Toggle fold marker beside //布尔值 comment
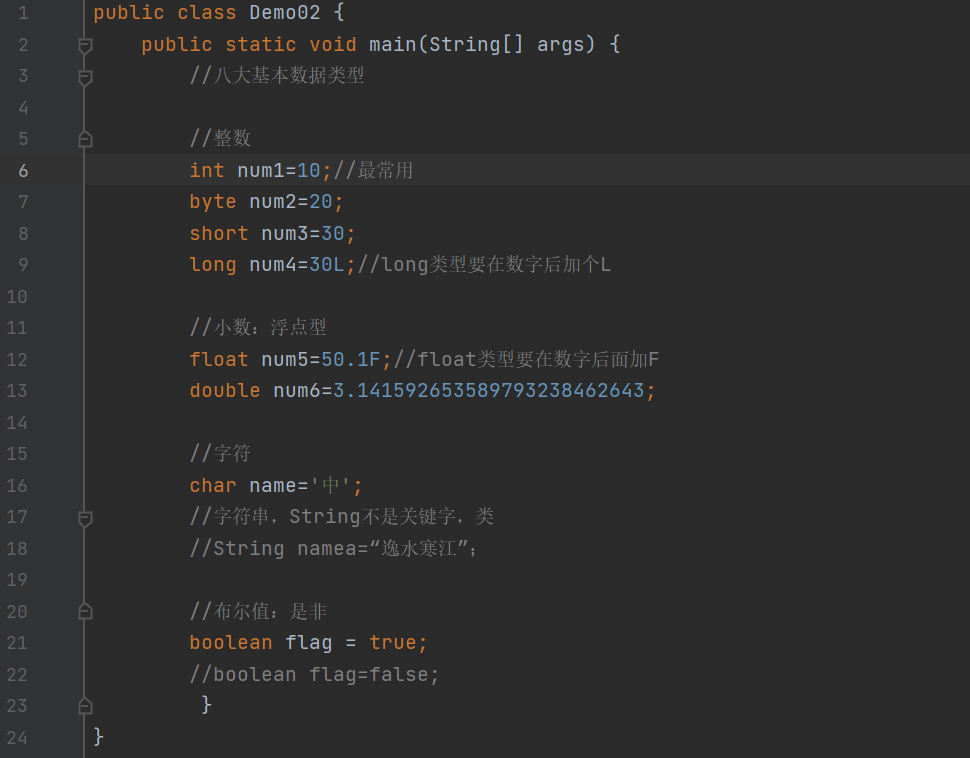The width and height of the screenshot is (970, 758). coord(85,611)
